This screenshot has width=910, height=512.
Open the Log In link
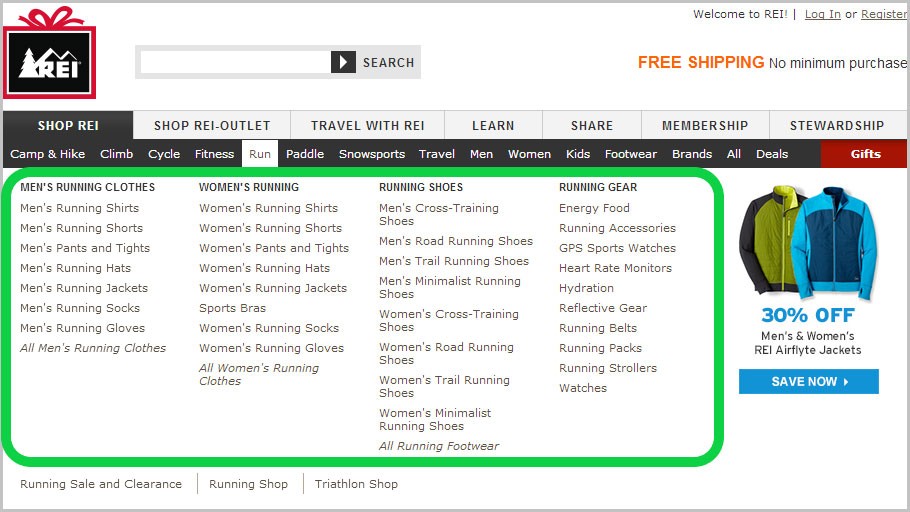pos(822,15)
